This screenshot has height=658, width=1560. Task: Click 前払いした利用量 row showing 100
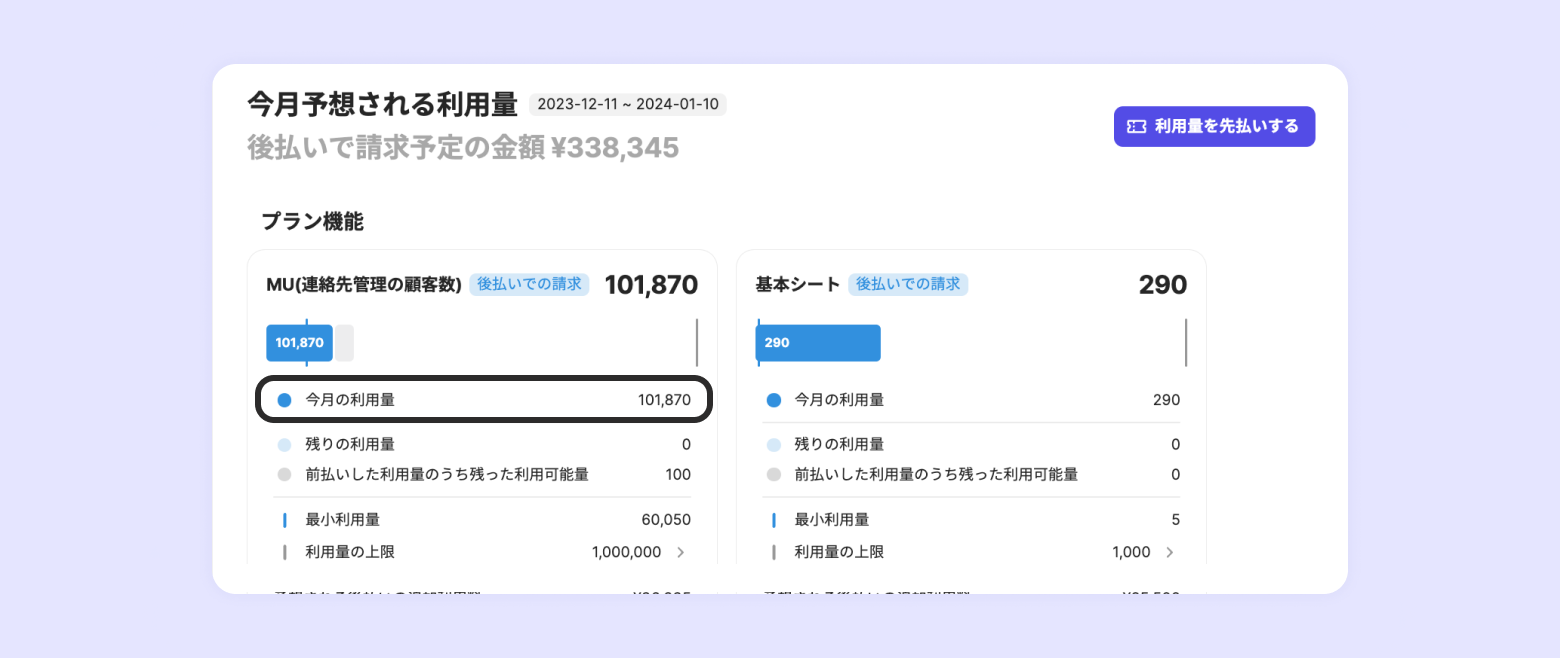(x=482, y=474)
